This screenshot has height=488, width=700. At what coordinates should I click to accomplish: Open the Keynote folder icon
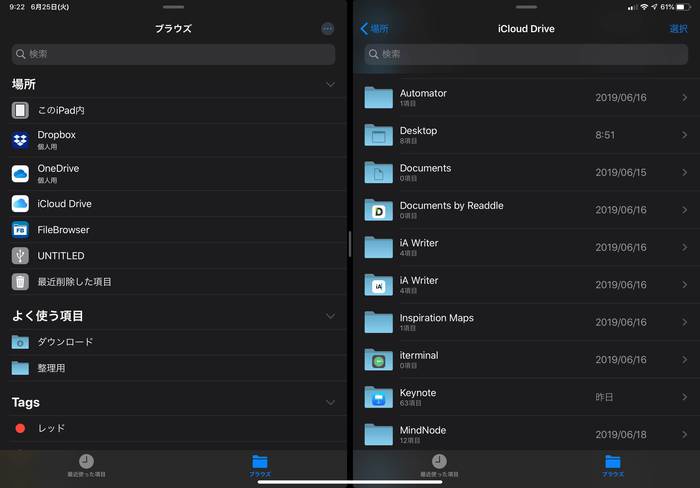click(x=379, y=397)
